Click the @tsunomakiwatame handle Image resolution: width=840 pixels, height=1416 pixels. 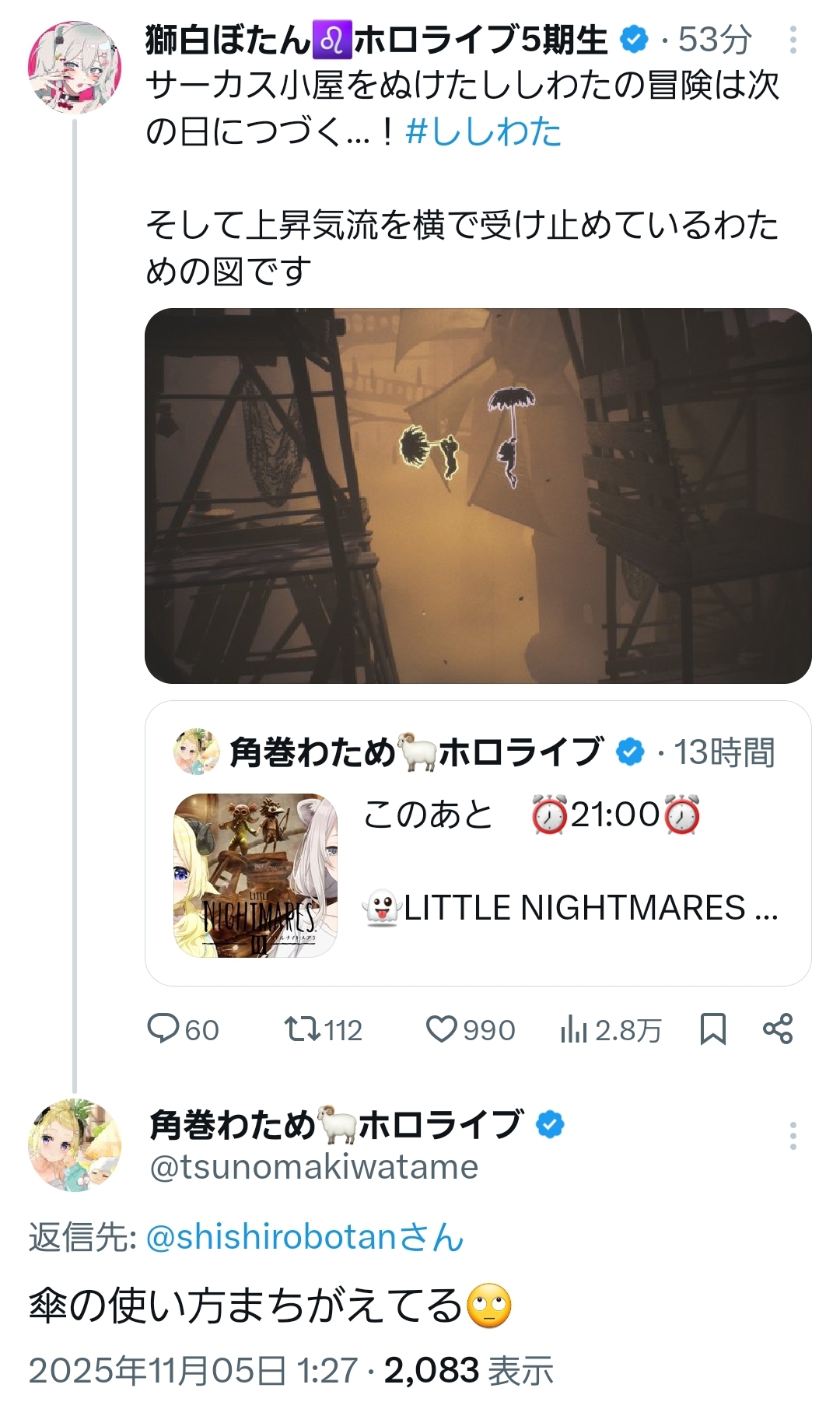(313, 1167)
